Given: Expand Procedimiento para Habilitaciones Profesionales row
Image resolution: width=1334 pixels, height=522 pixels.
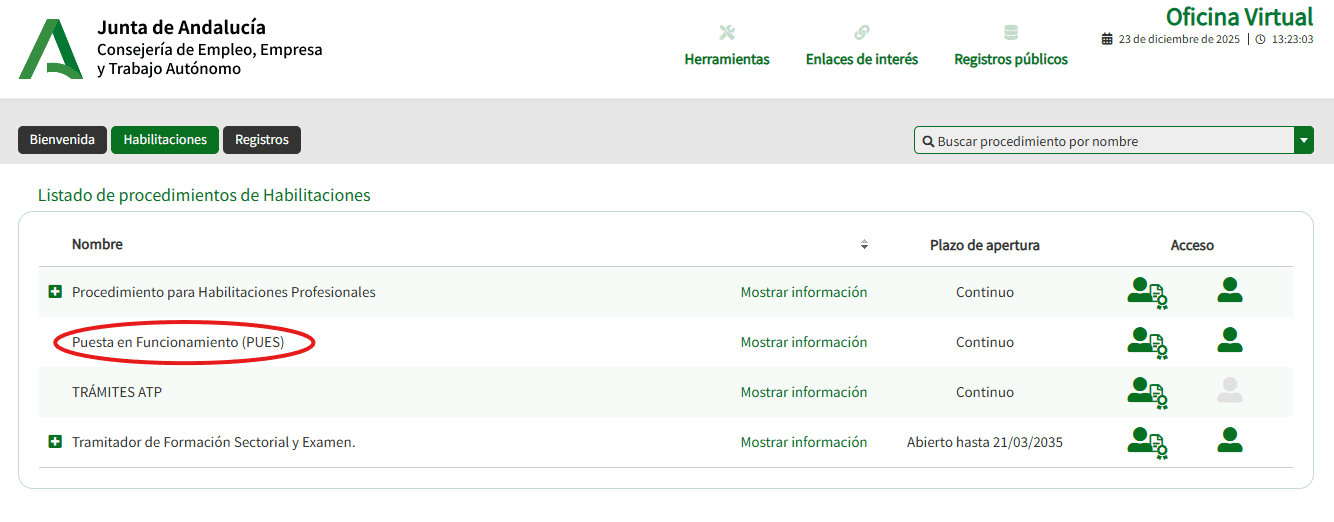Looking at the screenshot, I should (x=56, y=292).
